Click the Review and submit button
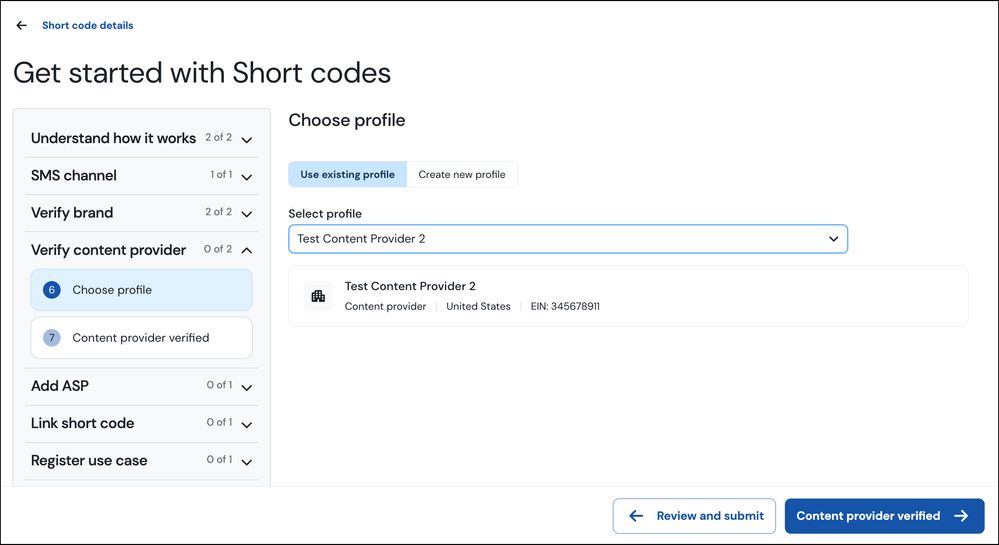The width and height of the screenshot is (999, 545). (x=694, y=516)
